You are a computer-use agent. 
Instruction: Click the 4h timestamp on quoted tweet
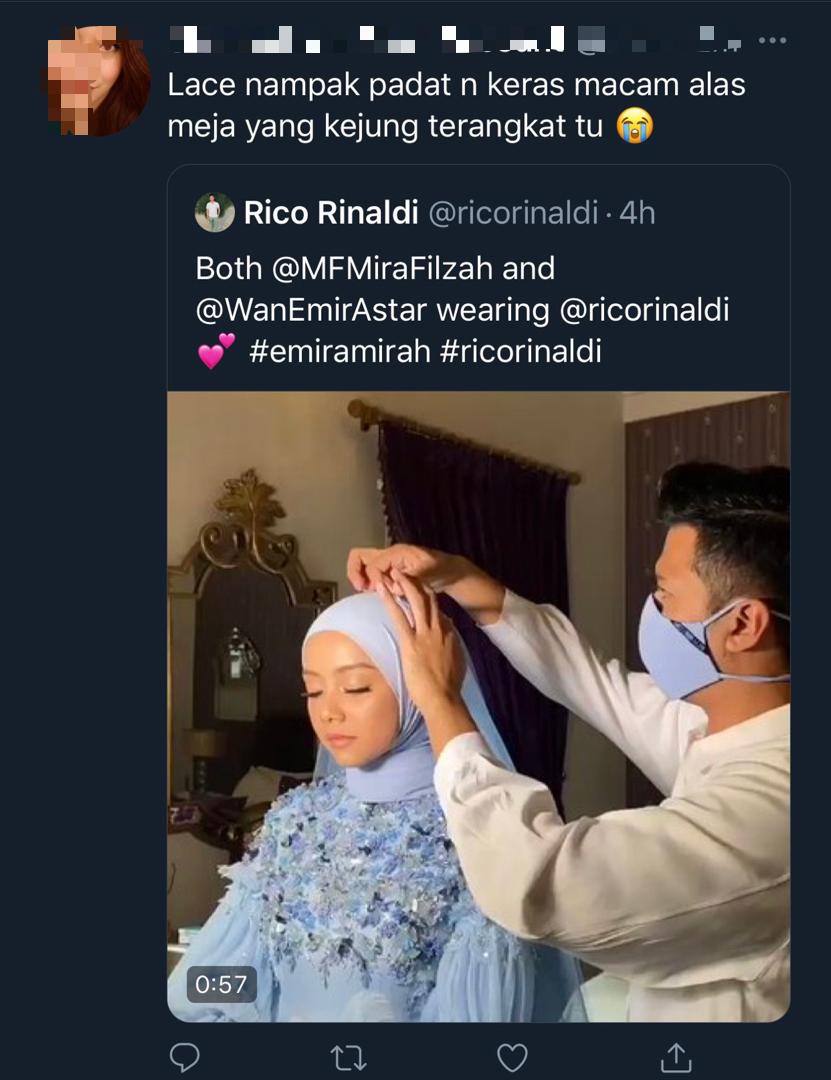637,212
